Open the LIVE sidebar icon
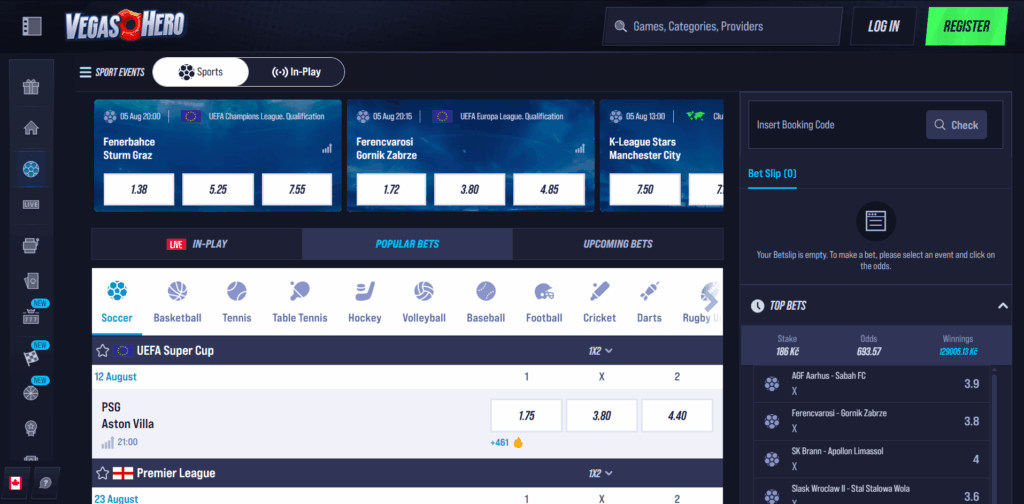Image resolution: width=1024 pixels, height=504 pixels. click(31, 204)
